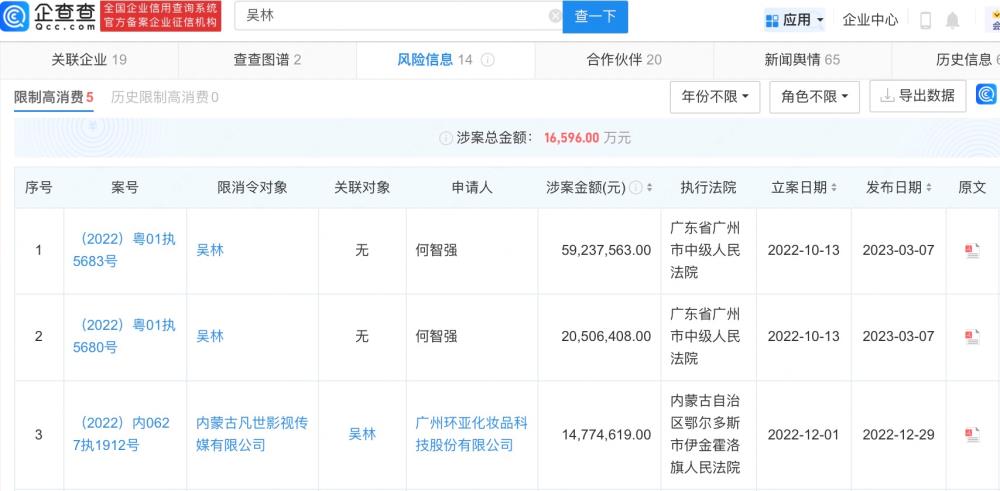Open the mobile app phone icon

[x=925, y=20]
